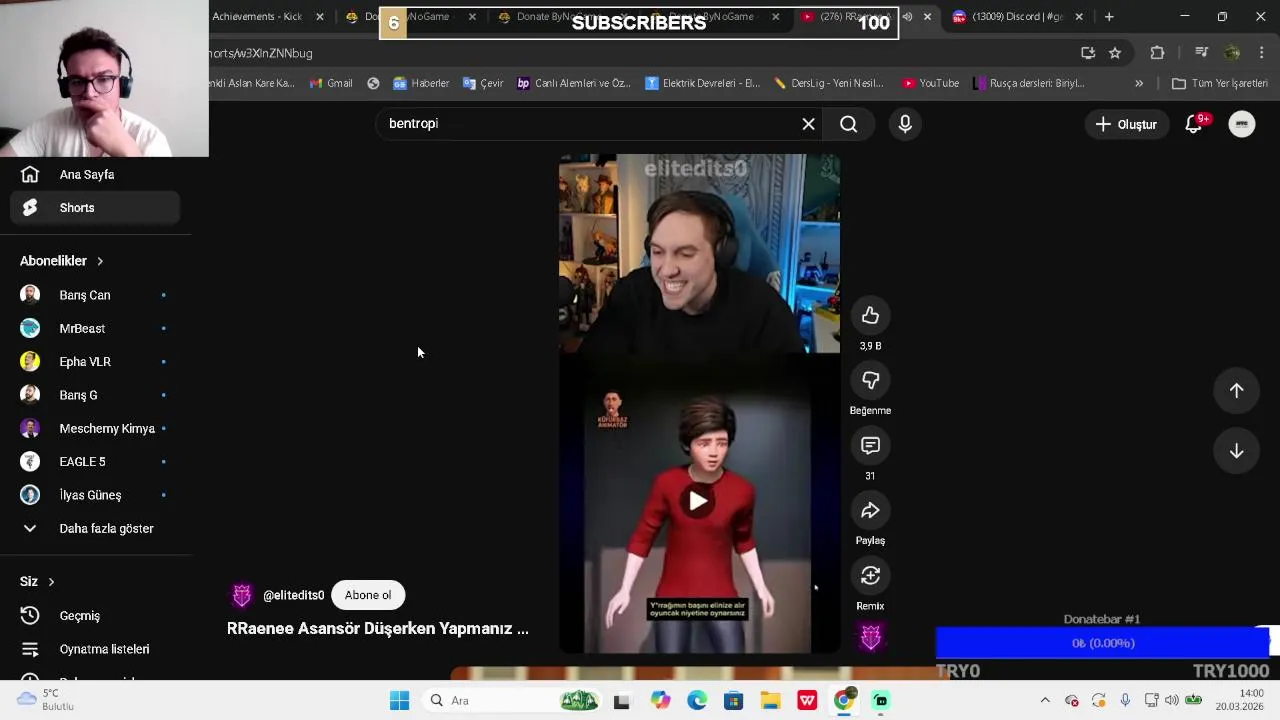Close the Achievements - Kick tab
The height and width of the screenshot is (720, 1280).
pyautogui.click(x=320, y=17)
